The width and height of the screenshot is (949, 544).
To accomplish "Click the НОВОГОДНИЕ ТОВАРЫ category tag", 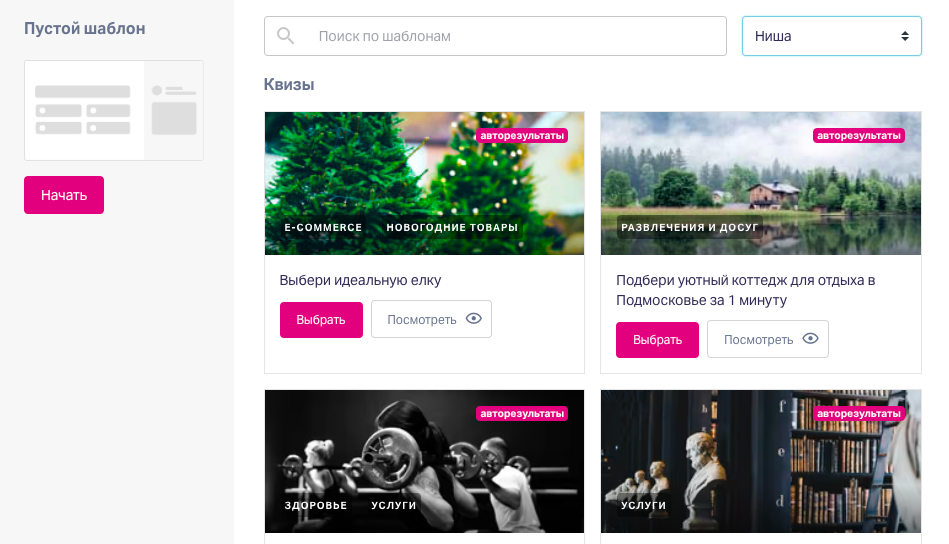I will click(x=452, y=228).
